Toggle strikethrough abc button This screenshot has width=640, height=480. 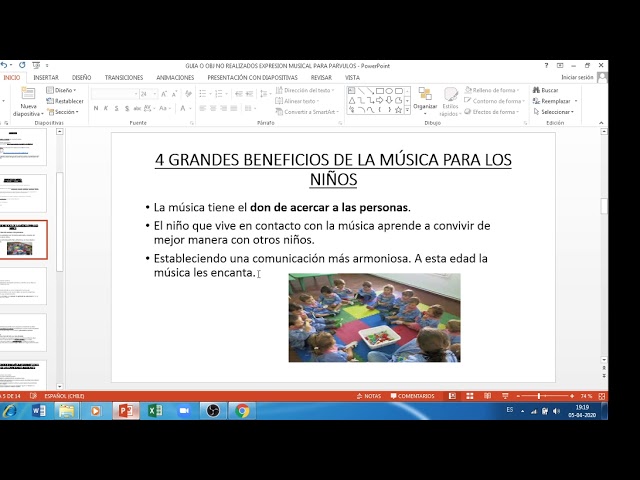137,108
